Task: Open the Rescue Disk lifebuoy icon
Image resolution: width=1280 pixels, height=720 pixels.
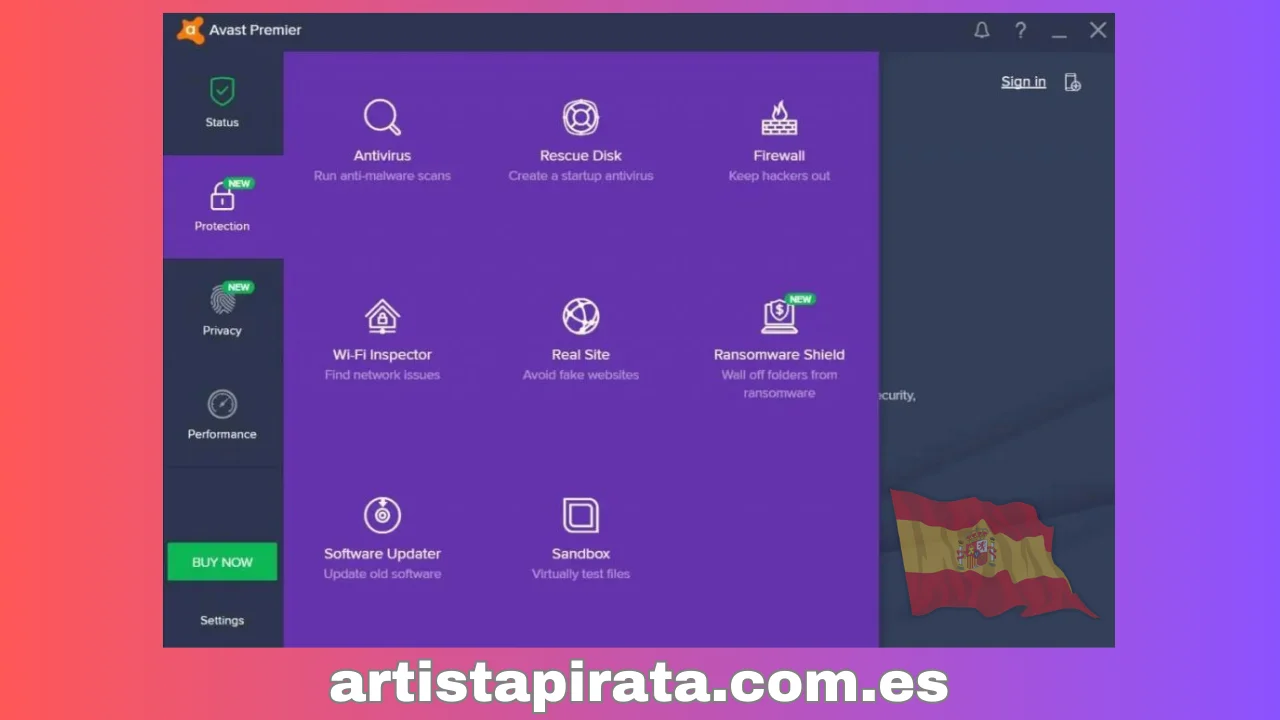Action: [580, 117]
